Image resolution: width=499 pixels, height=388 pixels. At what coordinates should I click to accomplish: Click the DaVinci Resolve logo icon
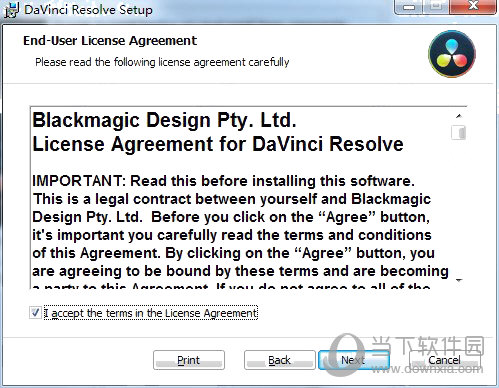point(452,54)
